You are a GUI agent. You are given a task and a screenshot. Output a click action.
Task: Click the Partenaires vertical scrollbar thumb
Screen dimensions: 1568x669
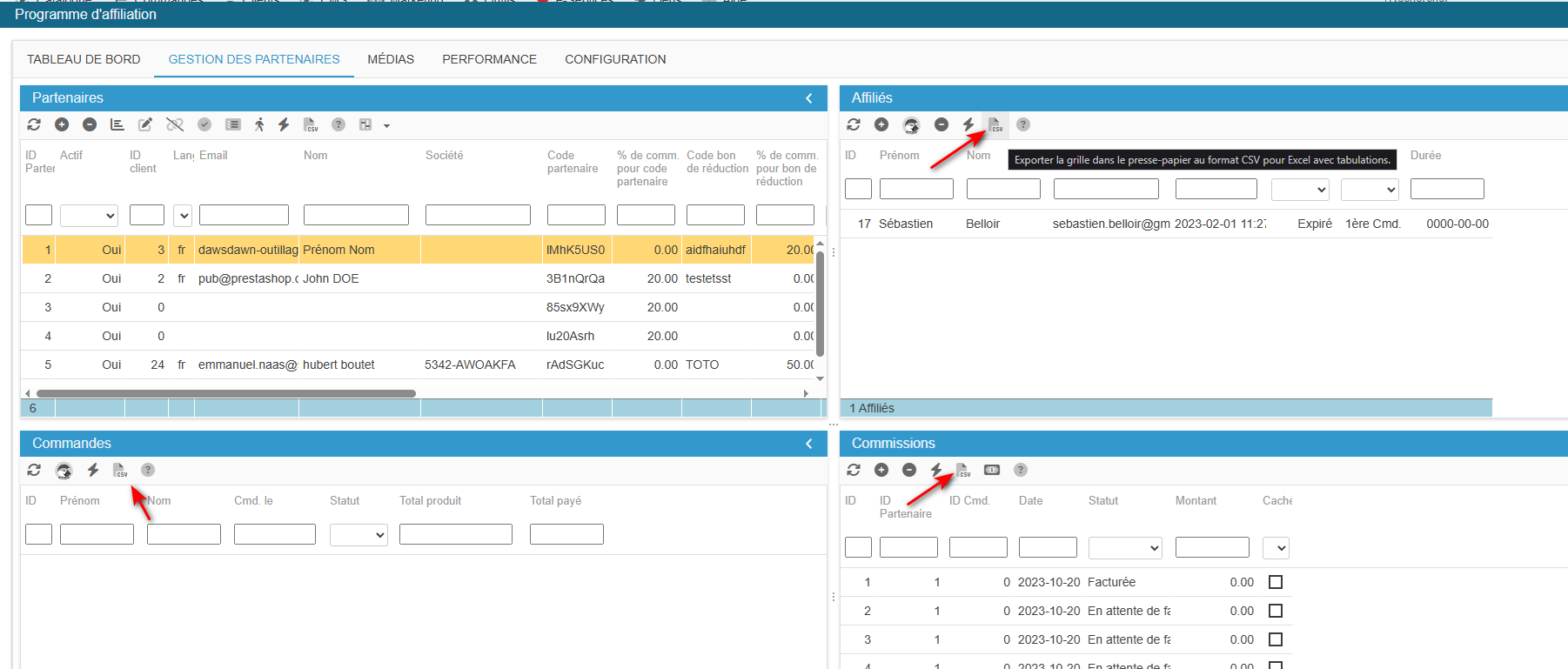point(820,303)
